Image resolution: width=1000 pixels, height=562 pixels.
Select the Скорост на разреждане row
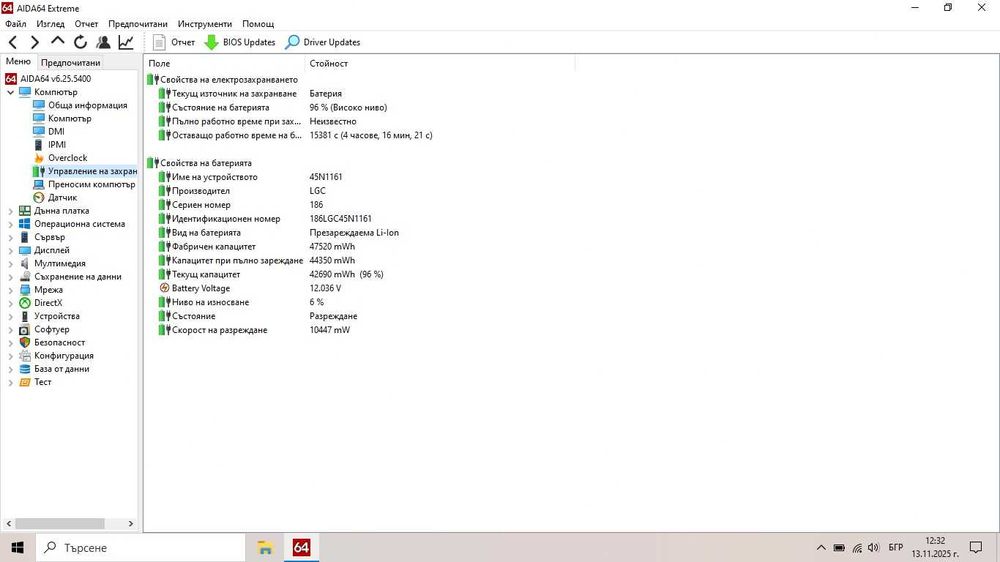point(254,330)
